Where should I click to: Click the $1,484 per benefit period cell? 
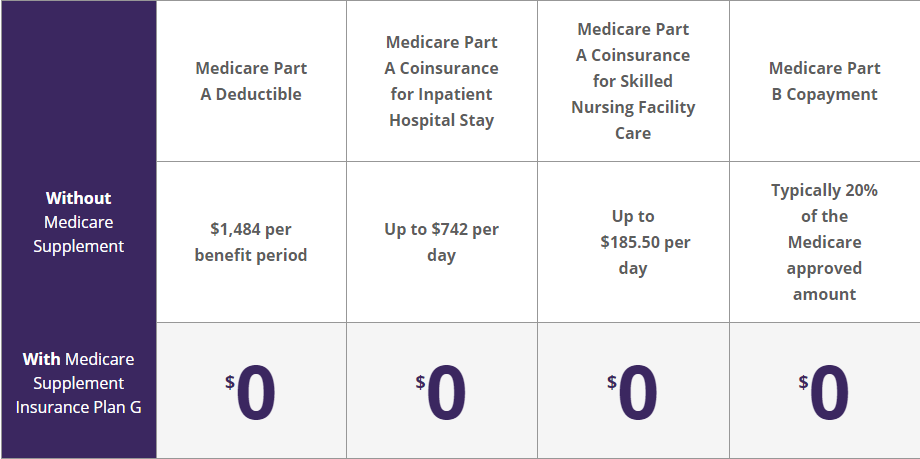pyautogui.click(x=251, y=242)
